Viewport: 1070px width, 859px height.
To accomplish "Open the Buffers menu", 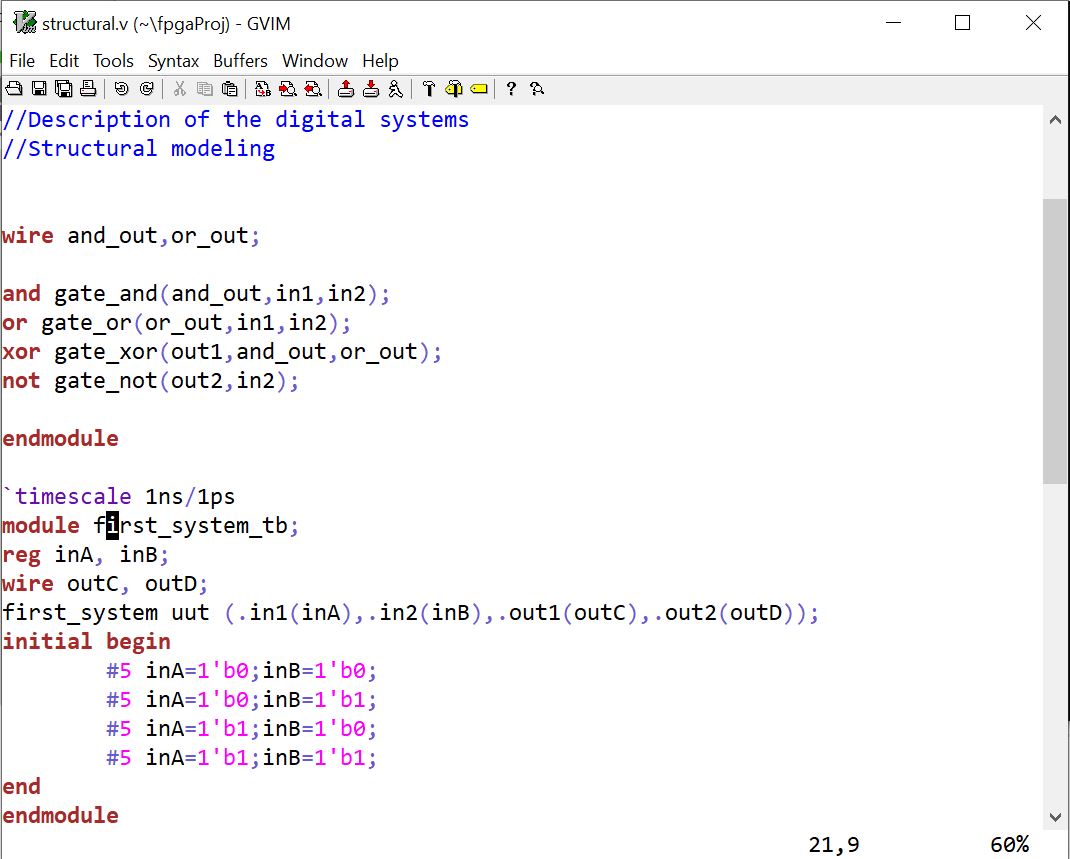I will (x=240, y=61).
